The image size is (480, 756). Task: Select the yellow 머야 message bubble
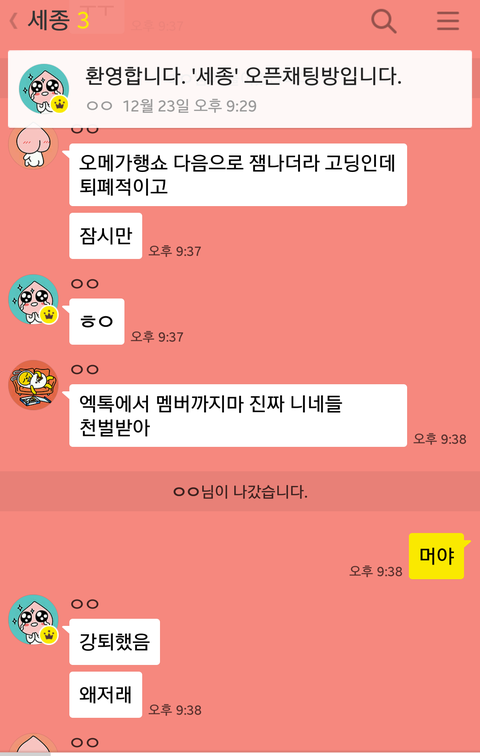437,556
